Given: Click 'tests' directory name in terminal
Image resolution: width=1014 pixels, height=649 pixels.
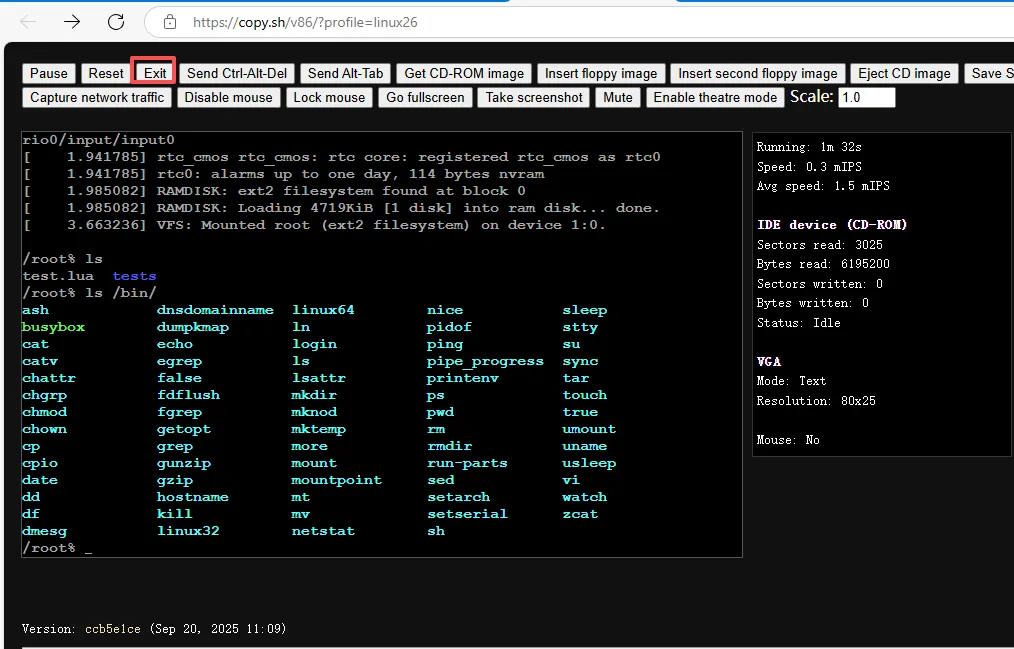Looking at the screenshot, I should (x=135, y=276).
